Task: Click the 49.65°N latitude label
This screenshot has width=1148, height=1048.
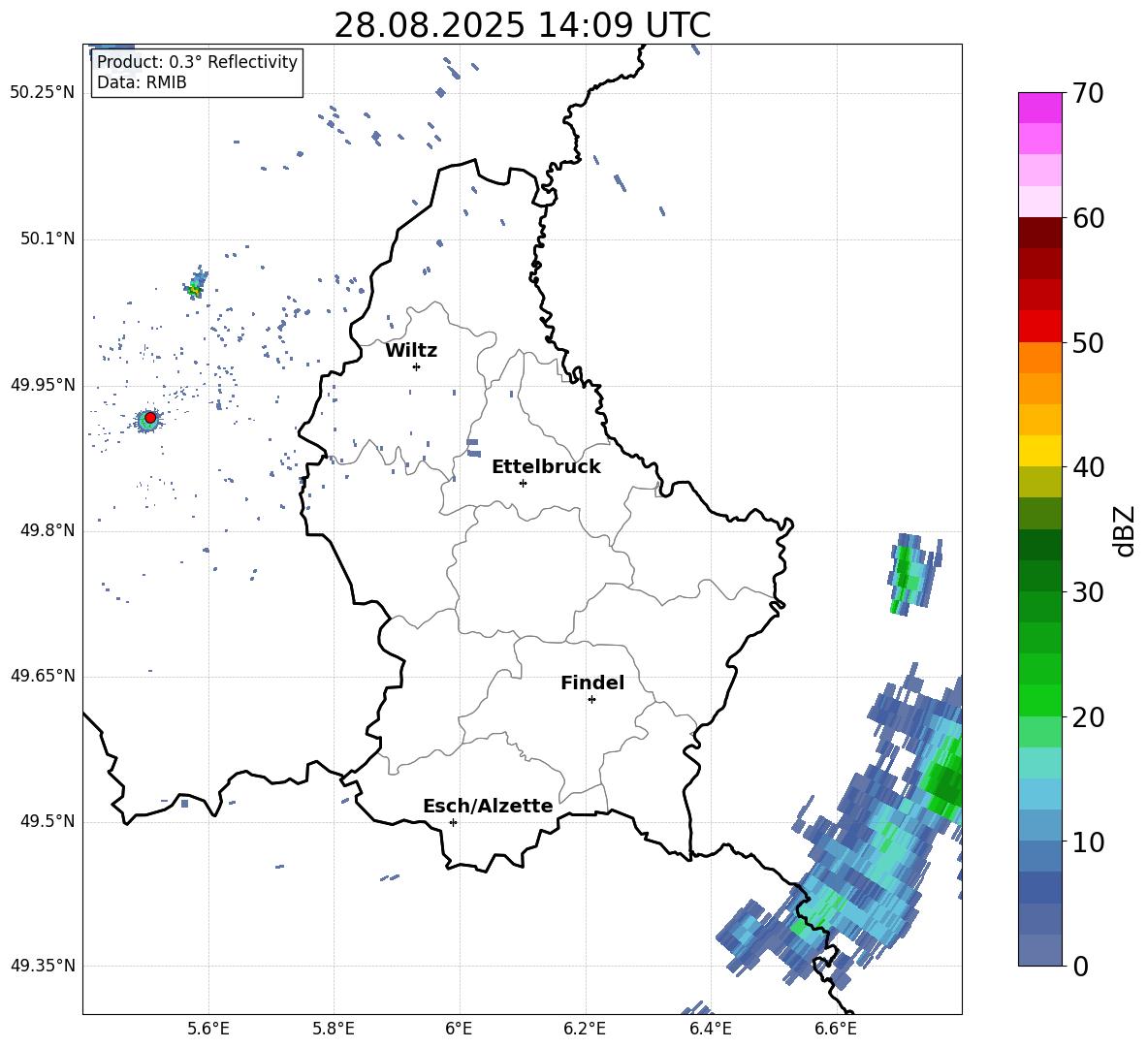Action: point(43,676)
